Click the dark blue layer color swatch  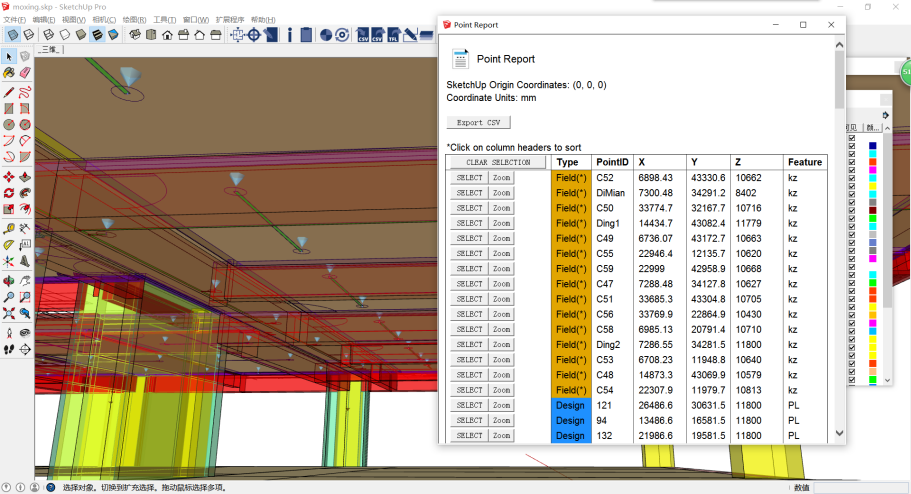coord(872,146)
